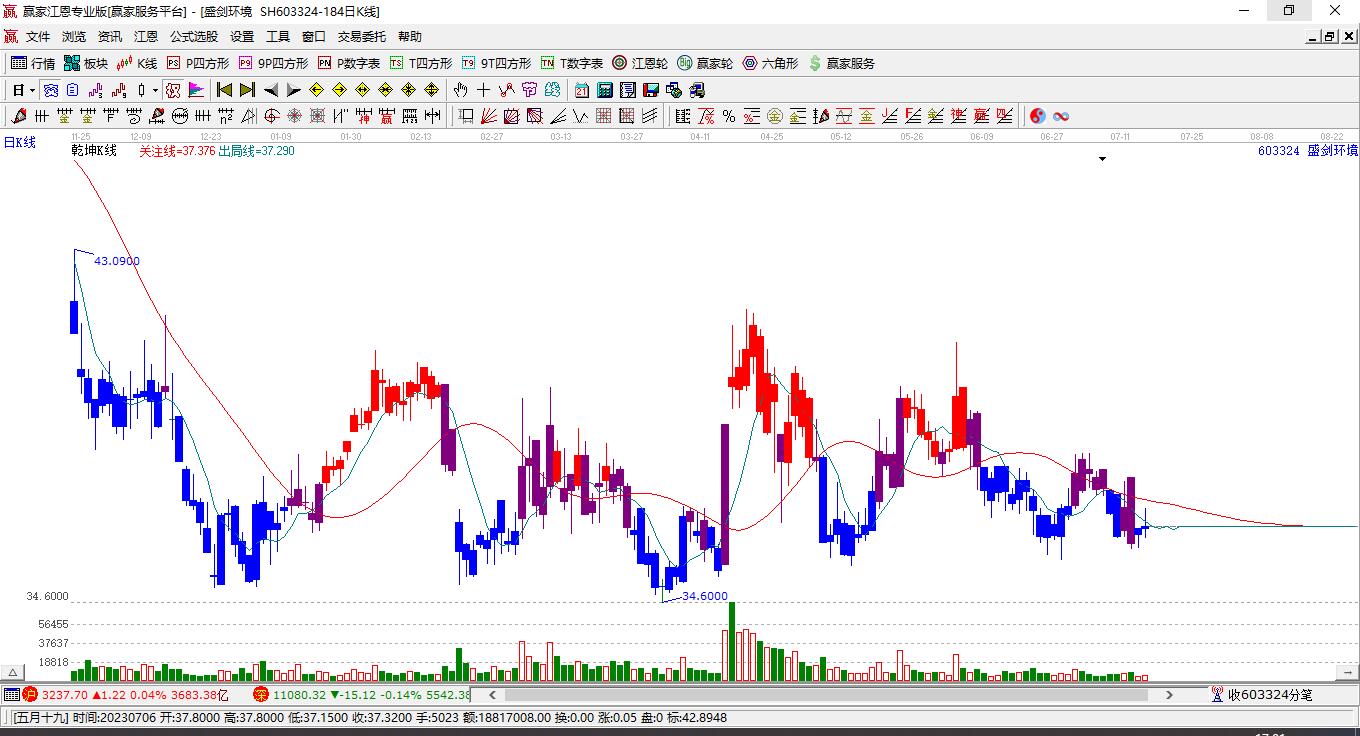Screen dimensions: 1360x736
Task: Click the 日K线 label on chart
Action: click(20, 142)
